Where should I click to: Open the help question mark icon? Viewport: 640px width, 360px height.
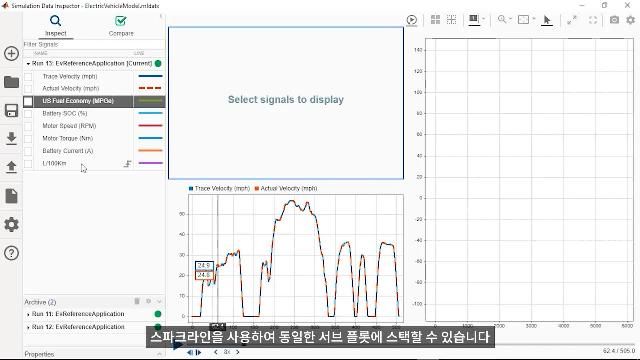pos(11,253)
